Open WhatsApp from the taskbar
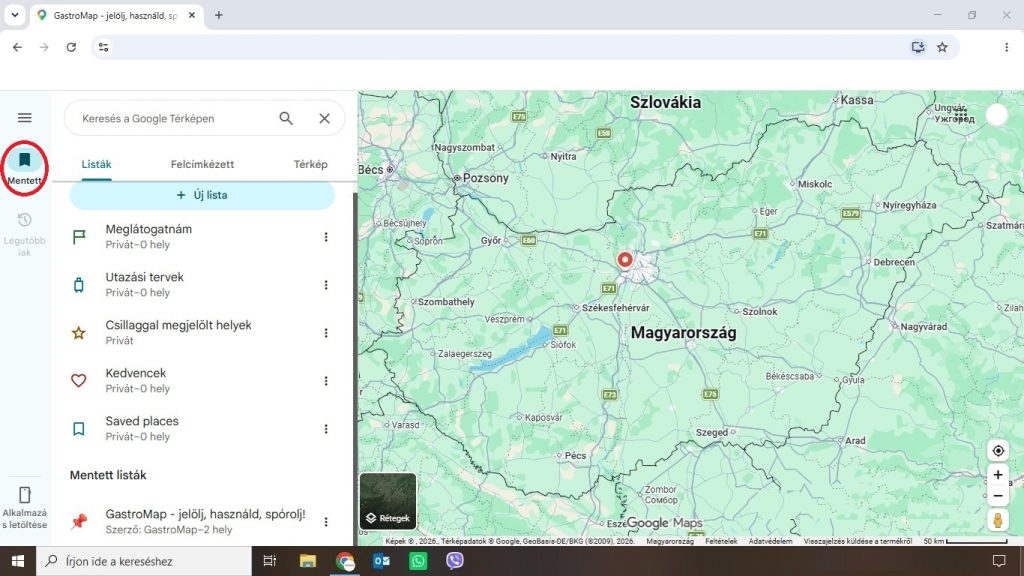The height and width of the screenshot is (576, 1024). click(418, 561)
